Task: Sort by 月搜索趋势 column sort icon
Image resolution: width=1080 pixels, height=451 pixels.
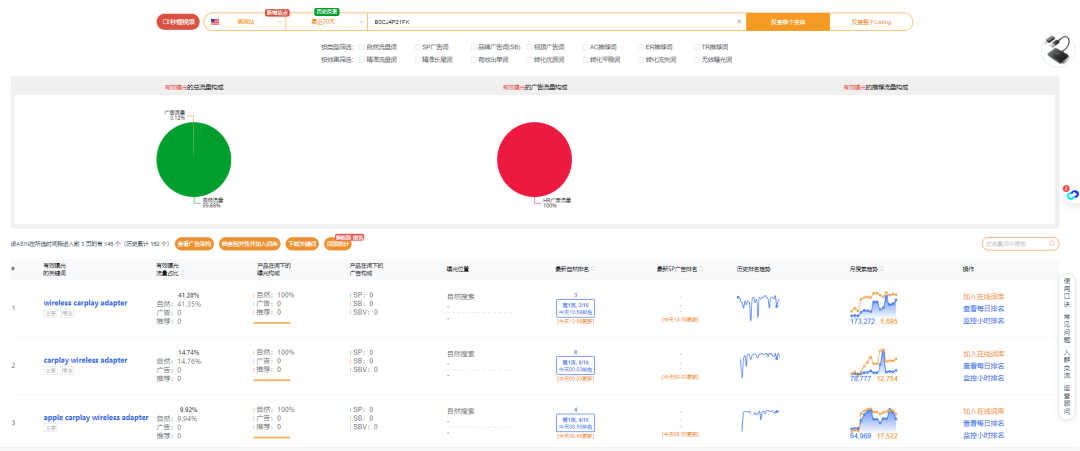Action: [x=882, y=269]
